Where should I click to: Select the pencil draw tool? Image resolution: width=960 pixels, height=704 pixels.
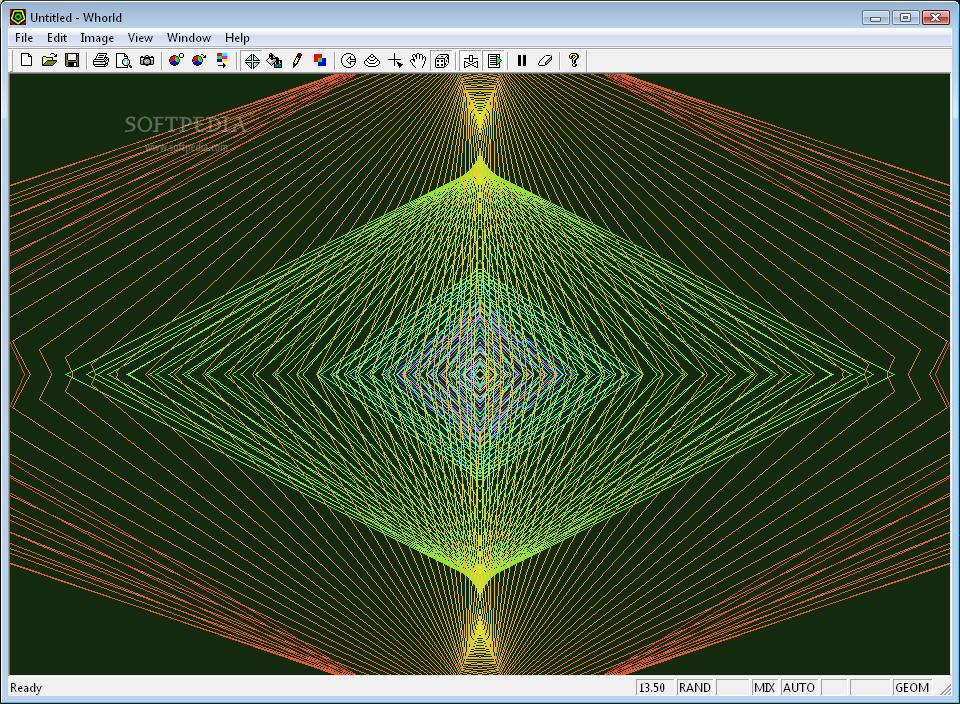click(x=297, y=60)
